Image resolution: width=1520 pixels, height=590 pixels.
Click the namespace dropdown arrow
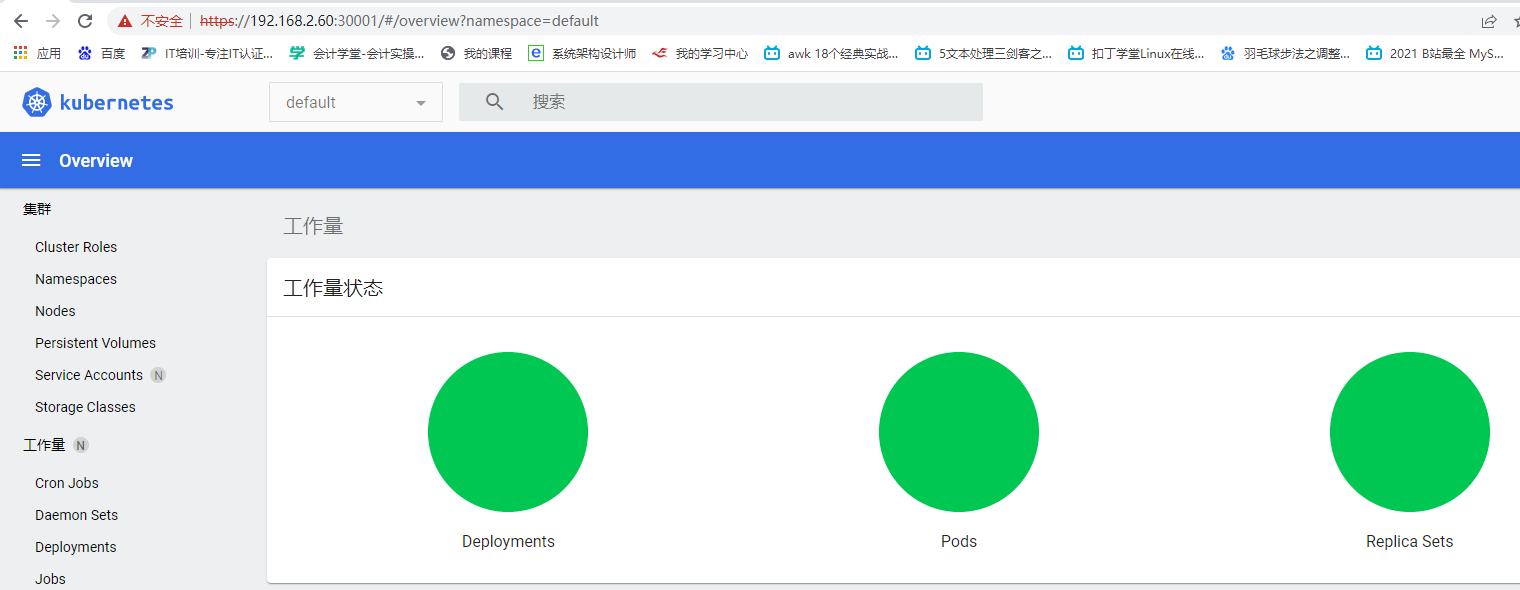tap(421, 103)
